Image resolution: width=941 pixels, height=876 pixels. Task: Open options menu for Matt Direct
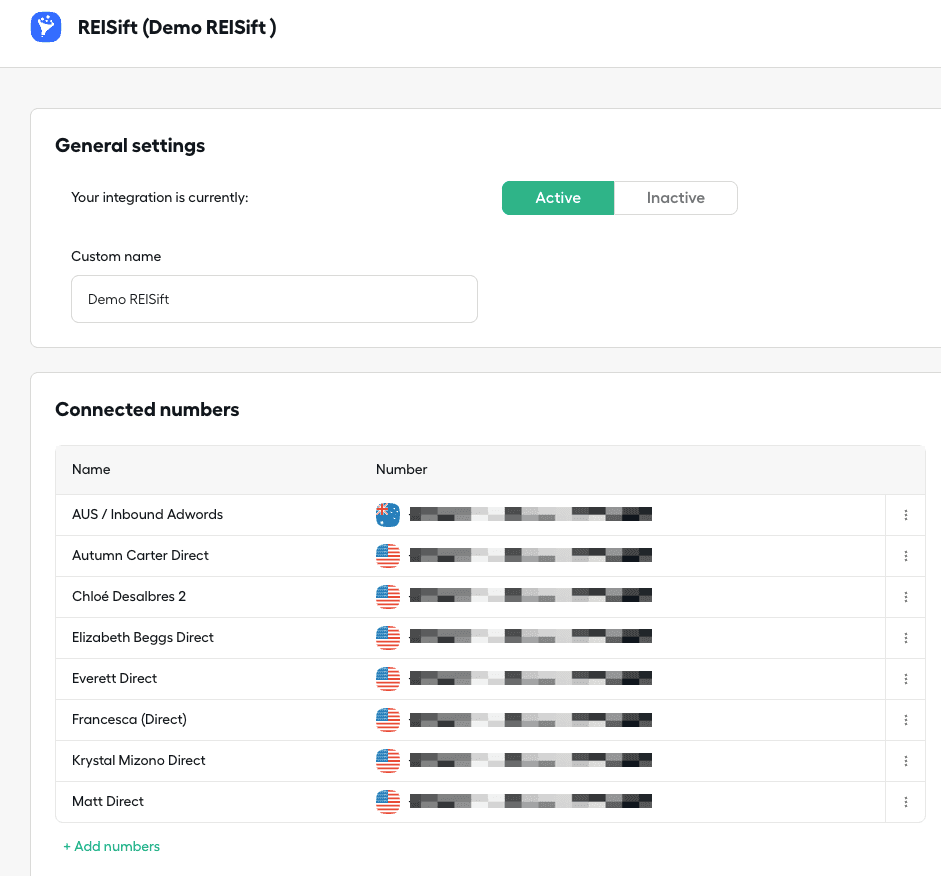(906, 802)
